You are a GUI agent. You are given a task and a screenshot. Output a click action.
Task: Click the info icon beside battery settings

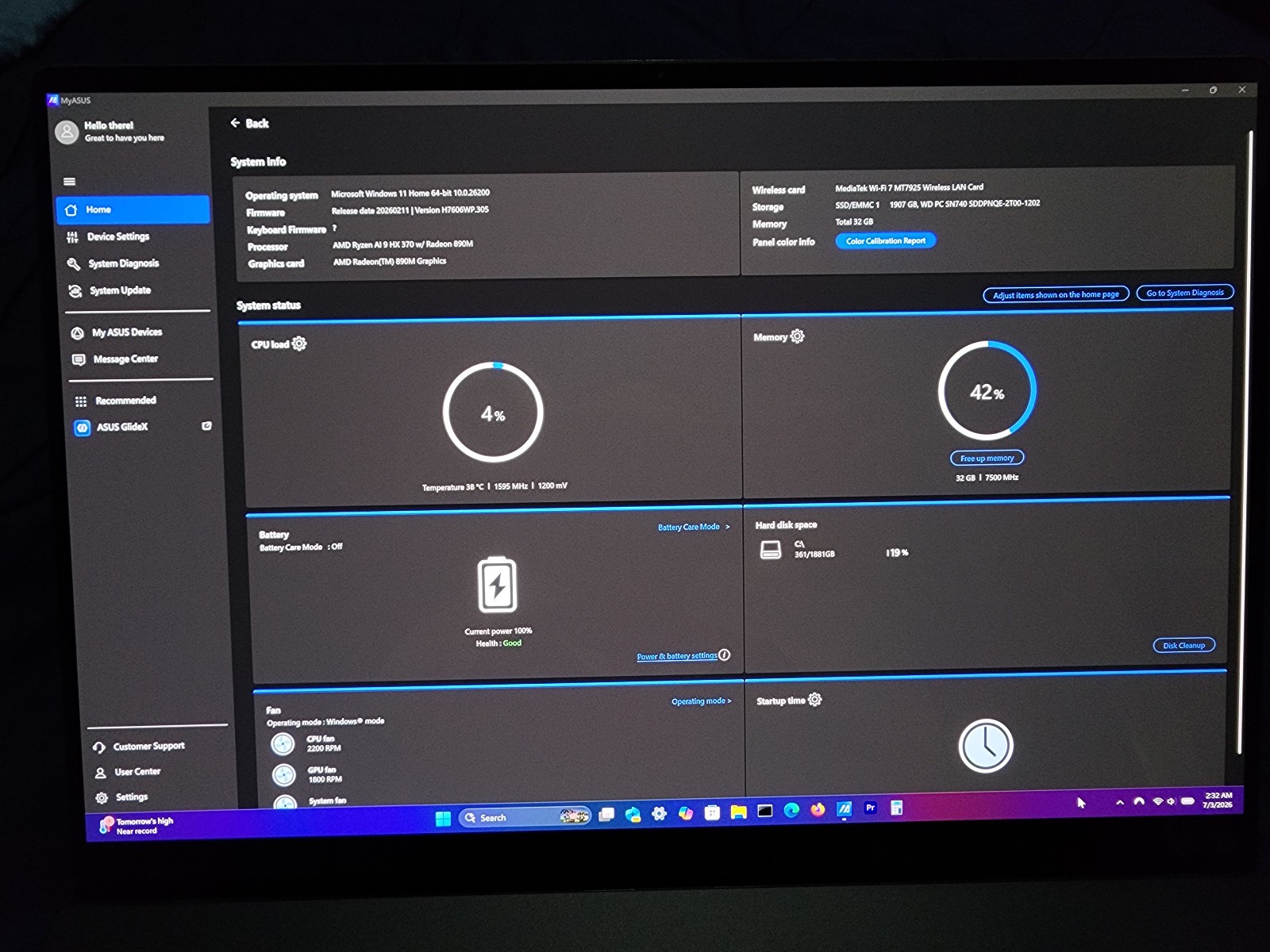pyautogui.click(x=725, y=654)
